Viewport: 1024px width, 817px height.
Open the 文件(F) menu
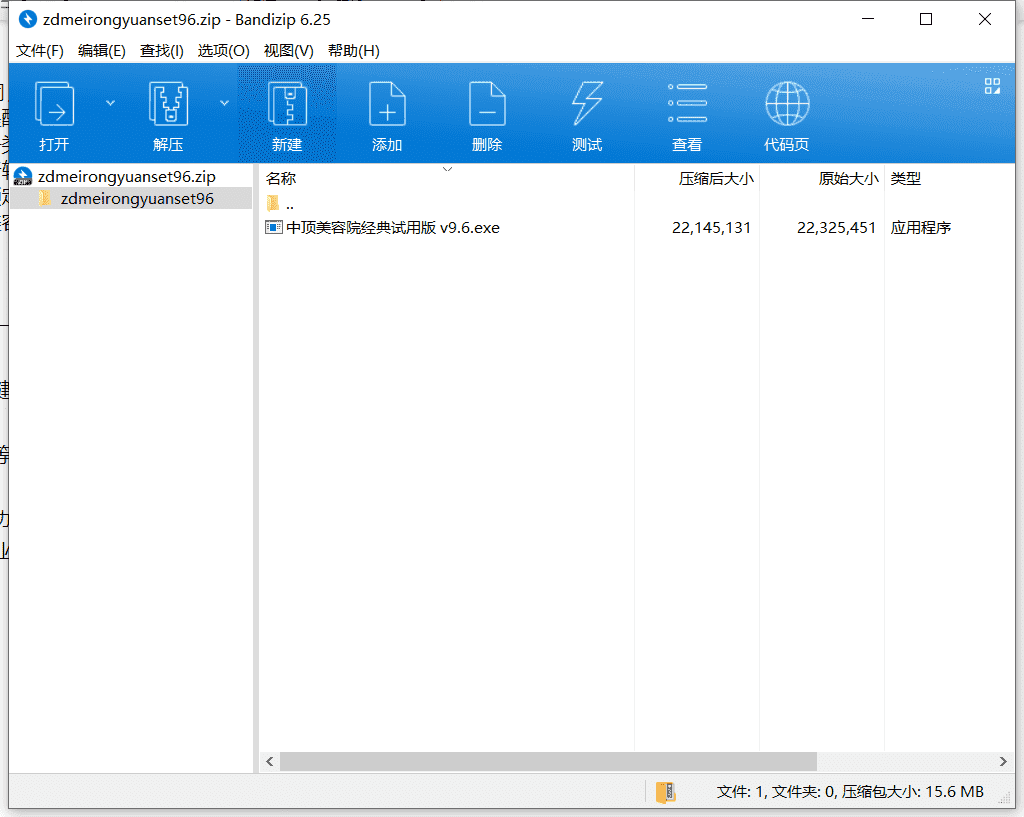39,51
